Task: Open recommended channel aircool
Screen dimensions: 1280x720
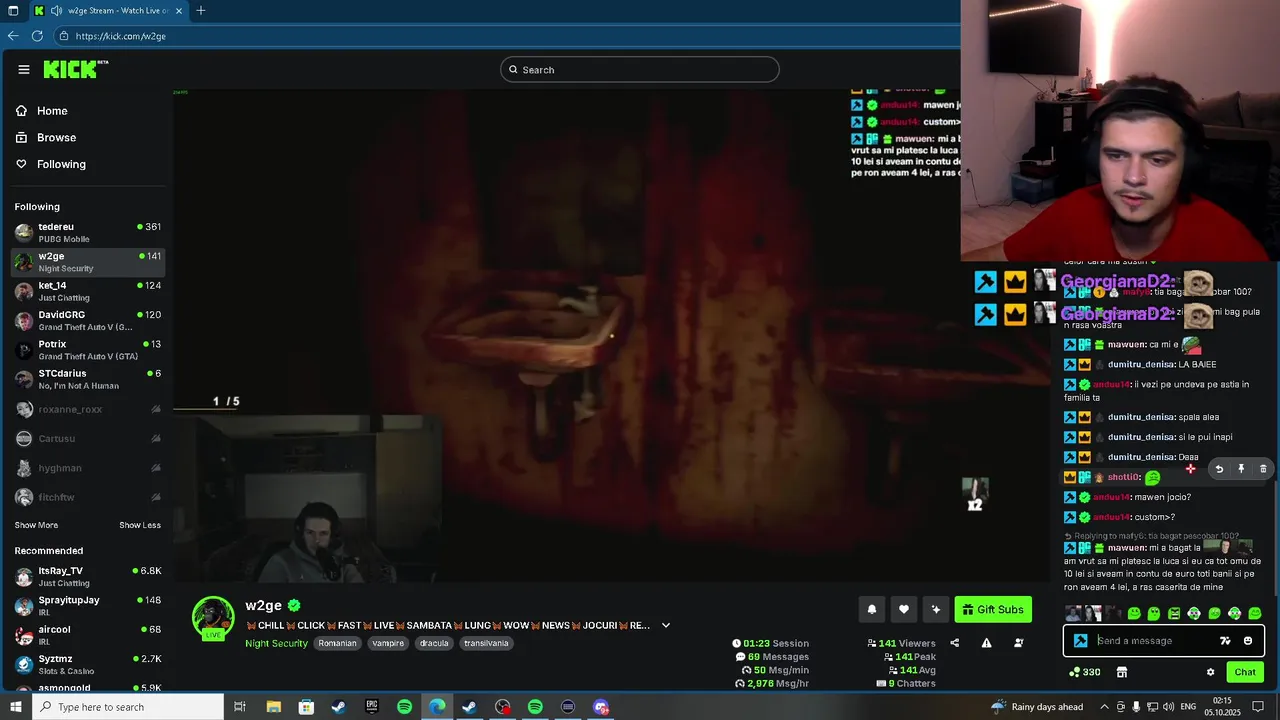Action: tap(88, 635)
